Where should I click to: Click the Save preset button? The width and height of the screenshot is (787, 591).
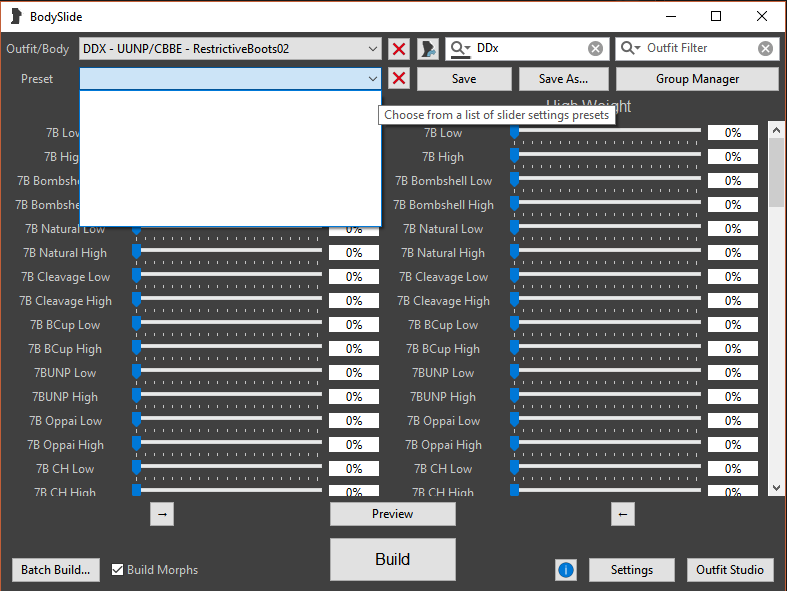pos(464,79)
